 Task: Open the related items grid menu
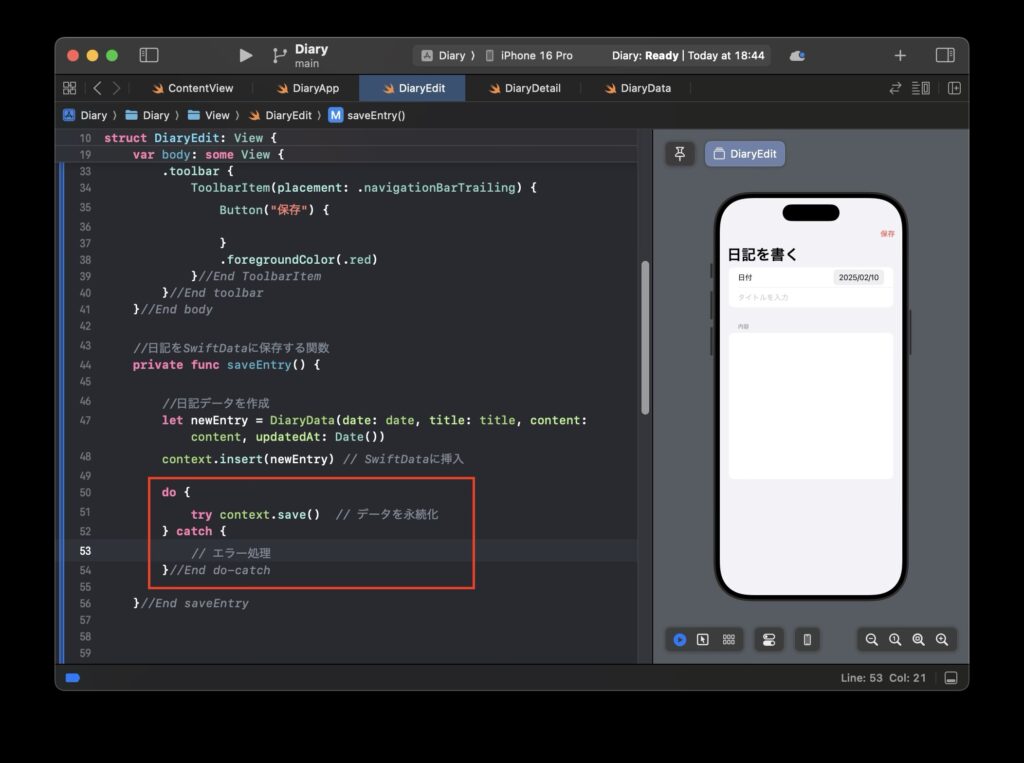70,88
